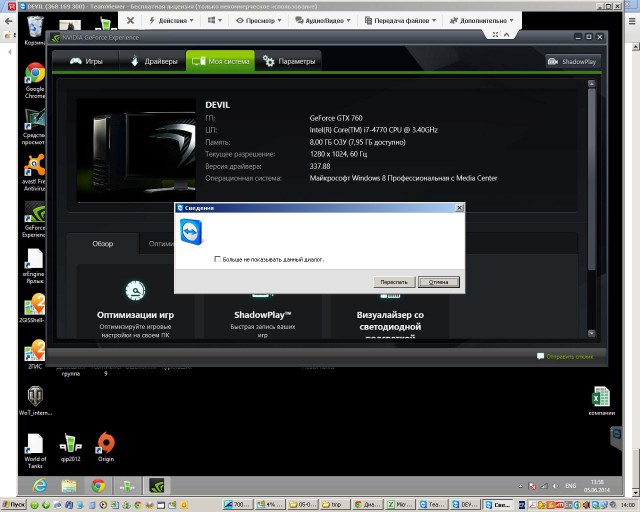Open Internet Explorer on the remote taskbar
The height and width of the screenshot is (512, 640).
coord(40,485)
